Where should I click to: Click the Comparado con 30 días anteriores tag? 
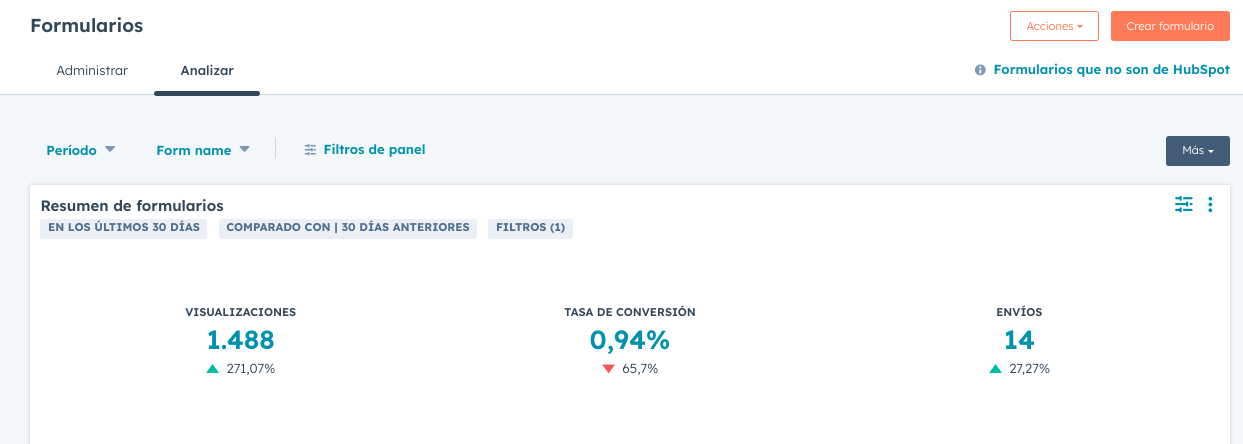pyautogui.click(x=348, y=228)
